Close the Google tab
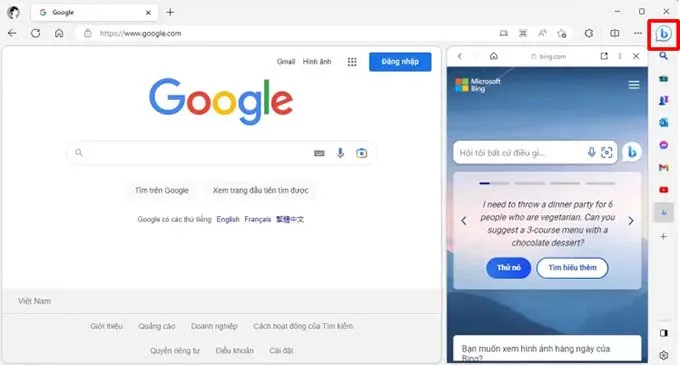The image size is (680, 365). [148, 13]
